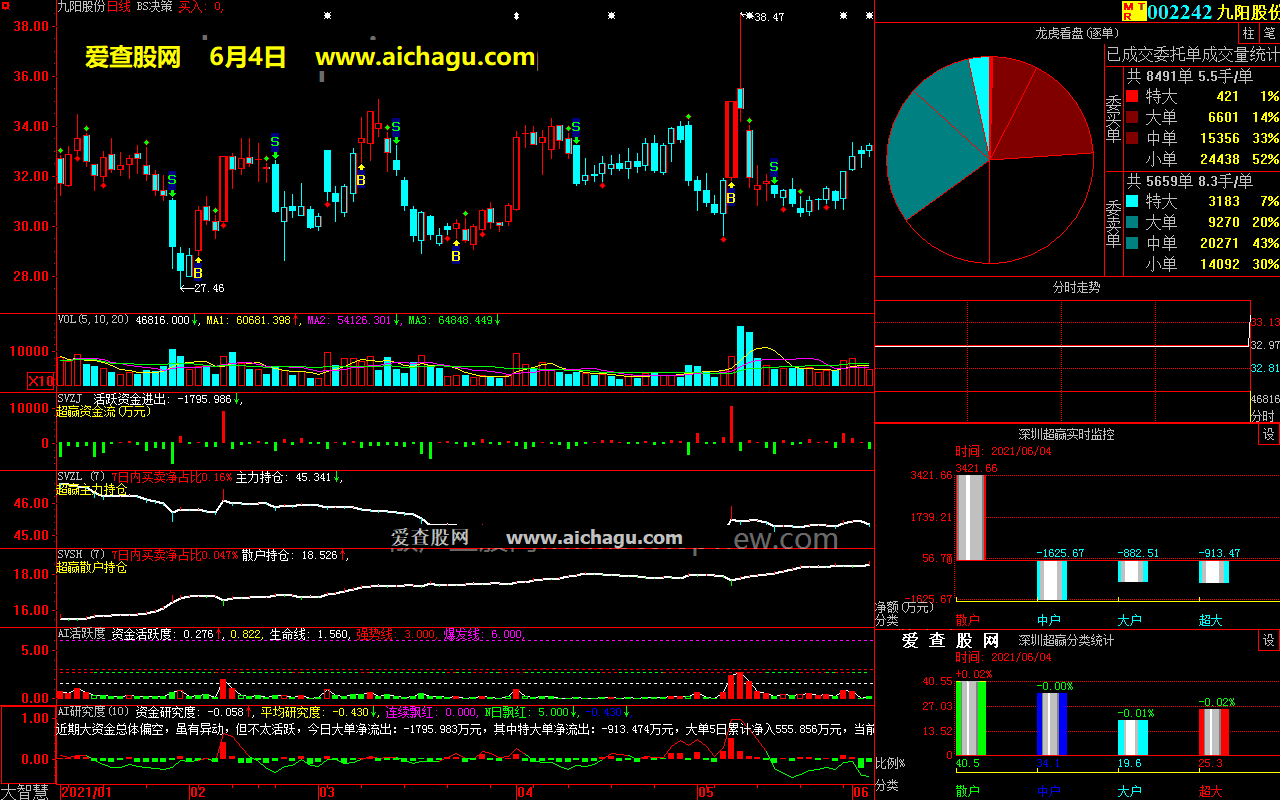Click the 38.47 high price label

point(769,17)
